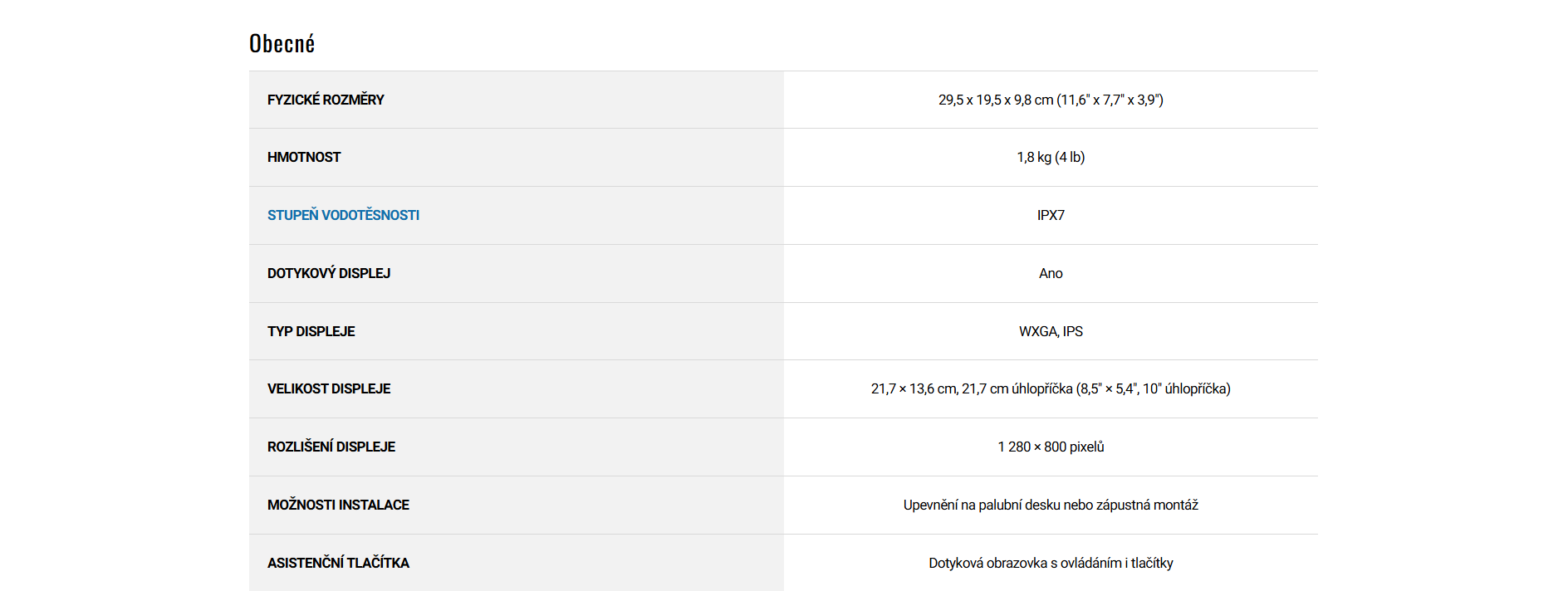Click the 1 280 × 800 pixelů value
The image size is (1568, 591).
point(1051,447)
